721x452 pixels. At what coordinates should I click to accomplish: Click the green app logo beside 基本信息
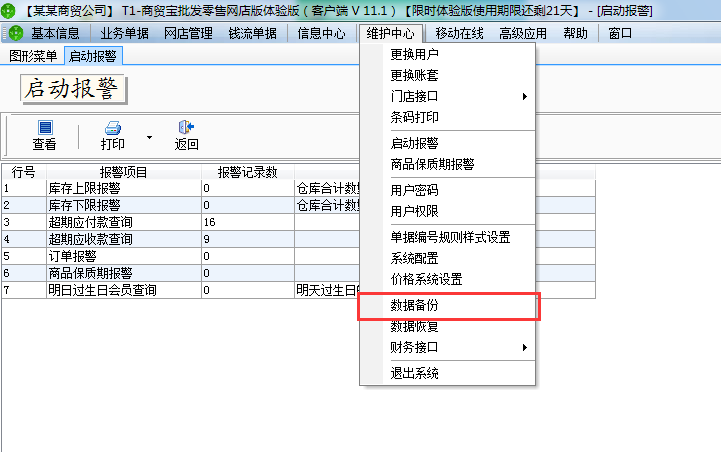pyautogui.click(x=16, y=33)
